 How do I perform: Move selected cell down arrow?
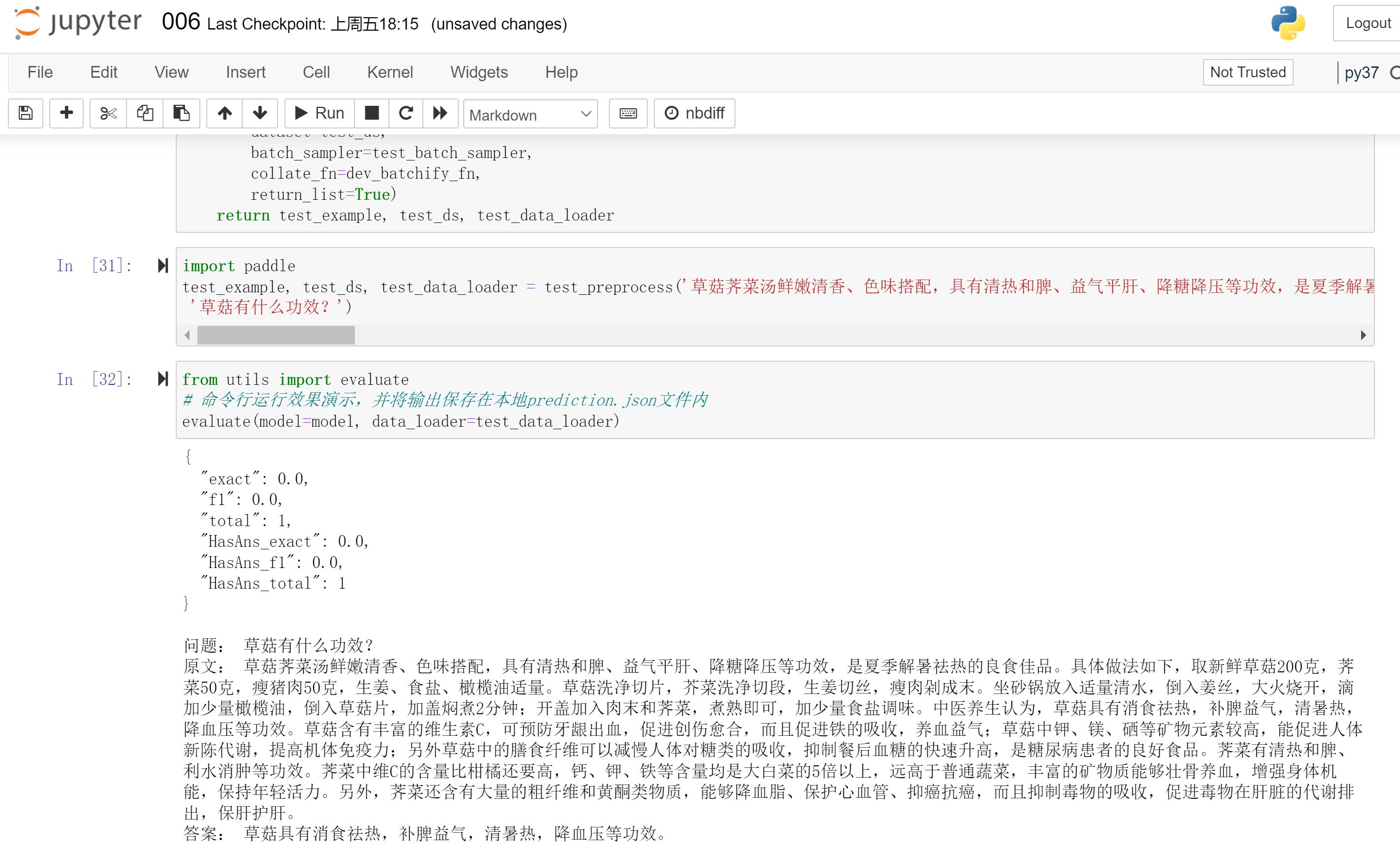coord(259,113)
